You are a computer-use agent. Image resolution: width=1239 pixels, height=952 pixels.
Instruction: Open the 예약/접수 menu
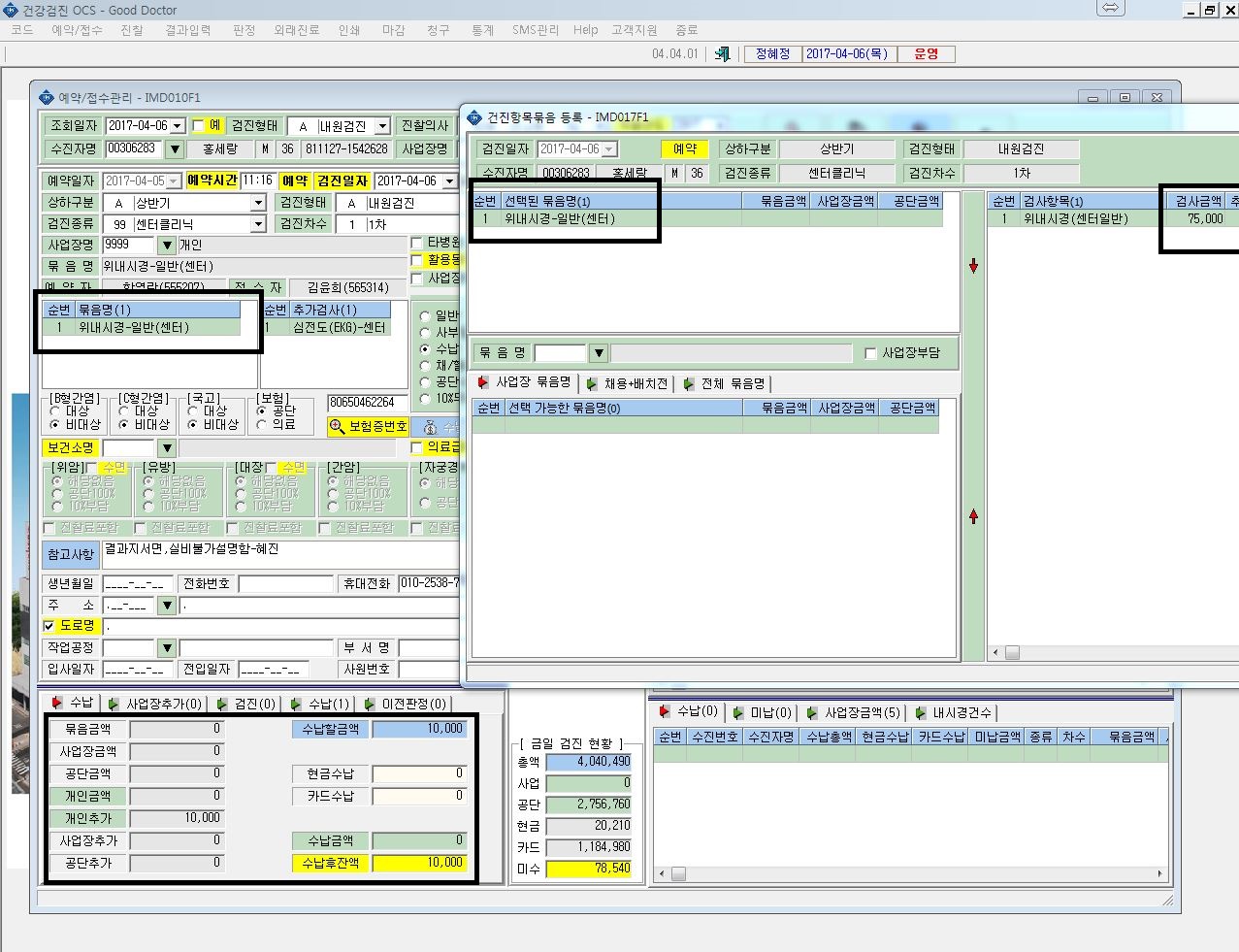coord(77,30)
